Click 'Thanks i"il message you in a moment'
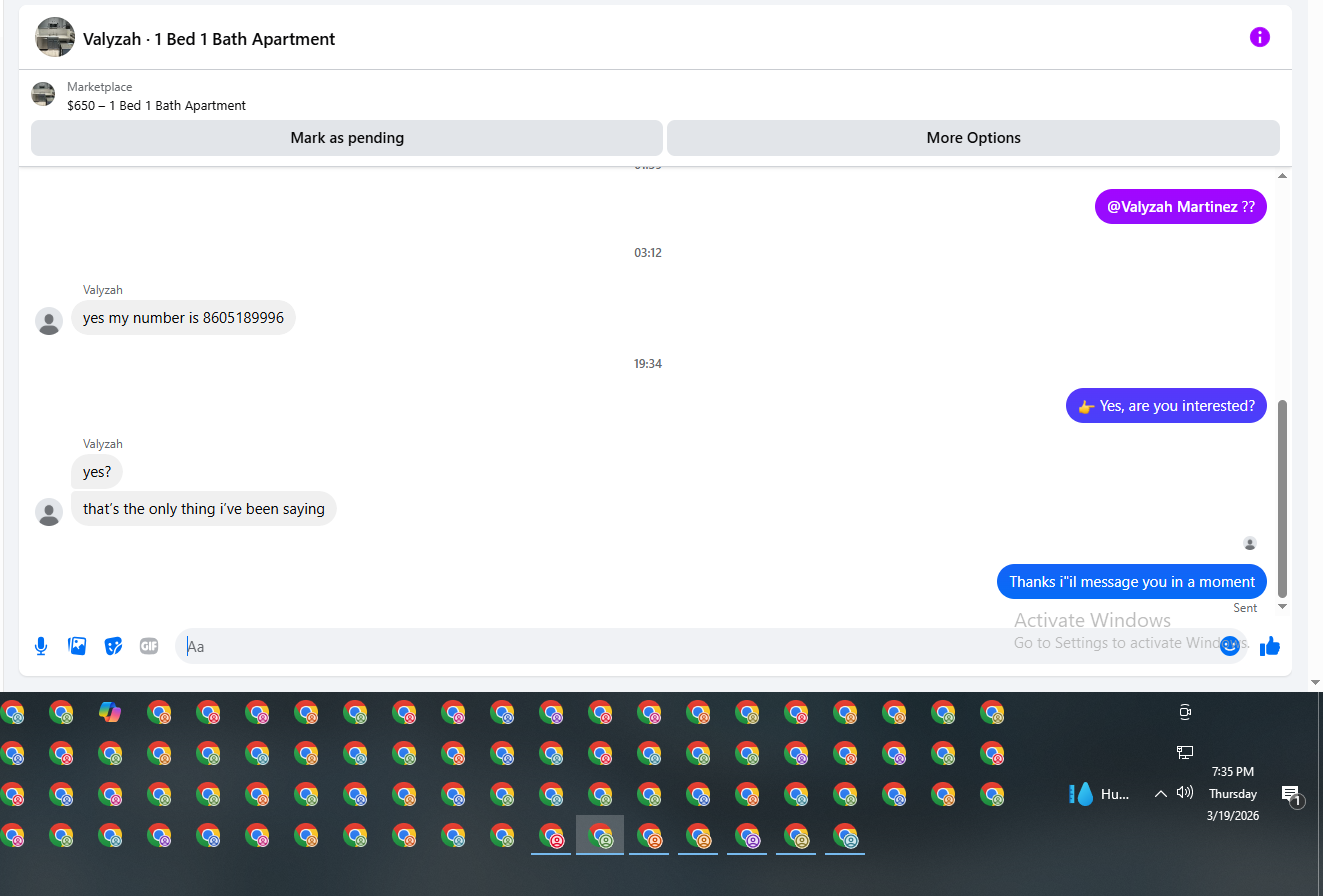 point(1132,582)
